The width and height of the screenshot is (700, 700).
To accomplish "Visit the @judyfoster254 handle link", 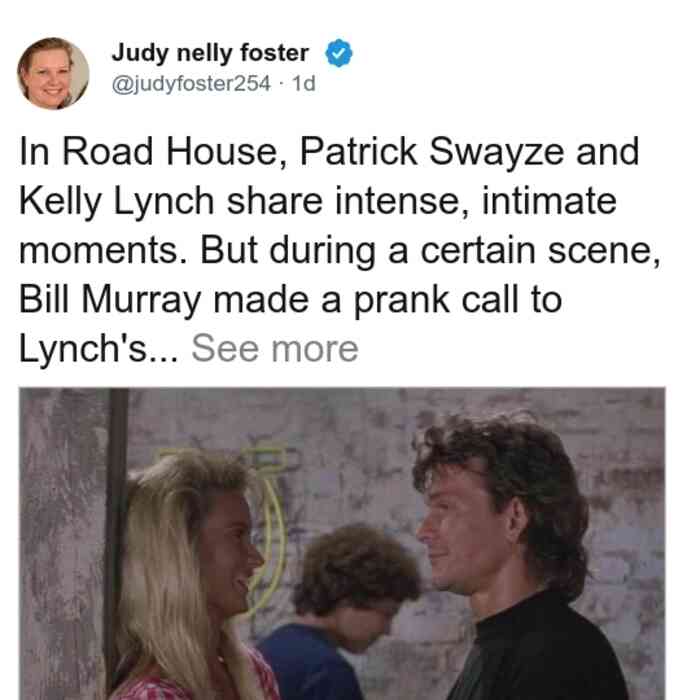I will point(191,83).
